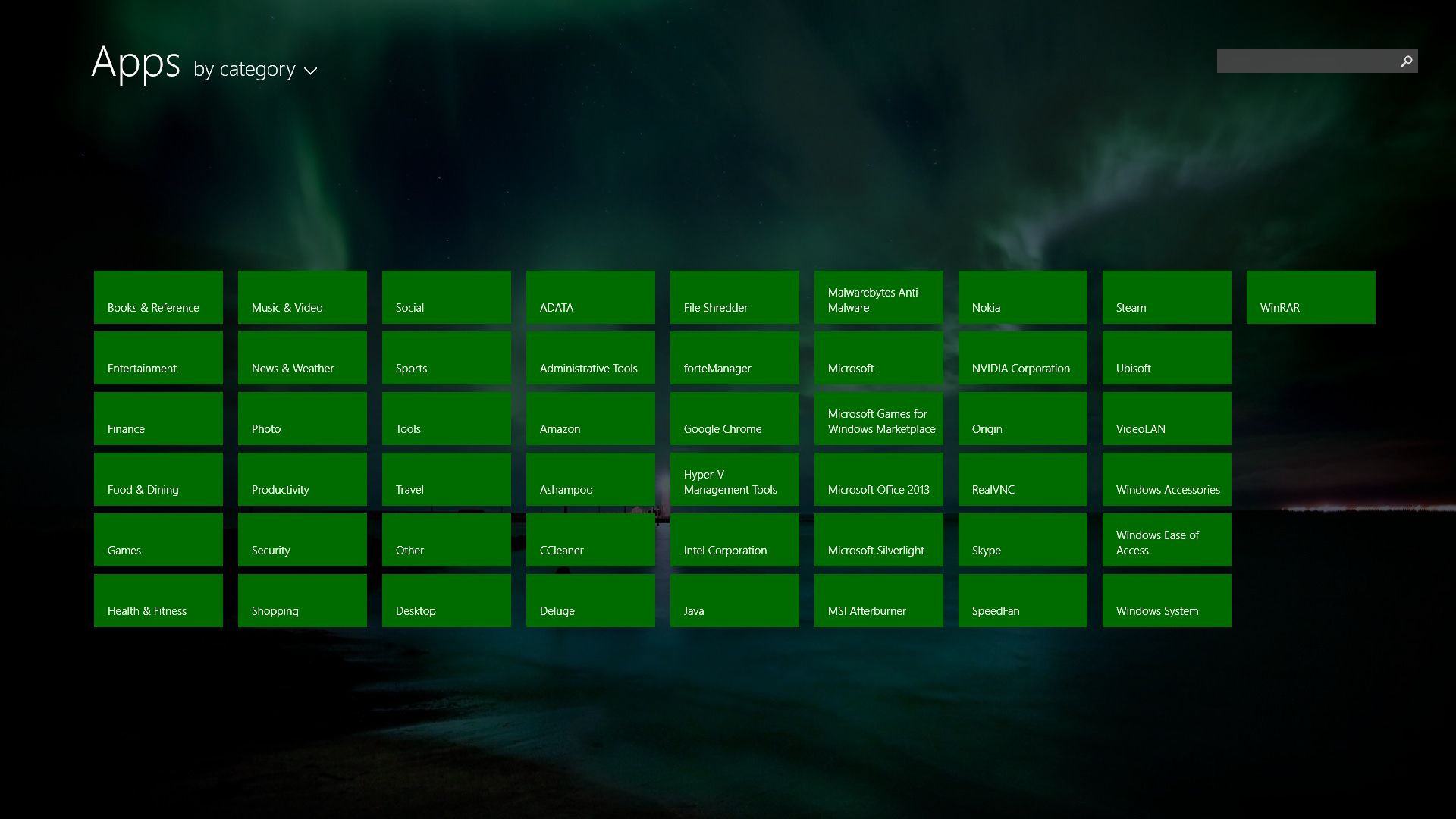1456x819 pixels.
Task: Jump to Books & Reference category
Action: (x=158, y=297)
